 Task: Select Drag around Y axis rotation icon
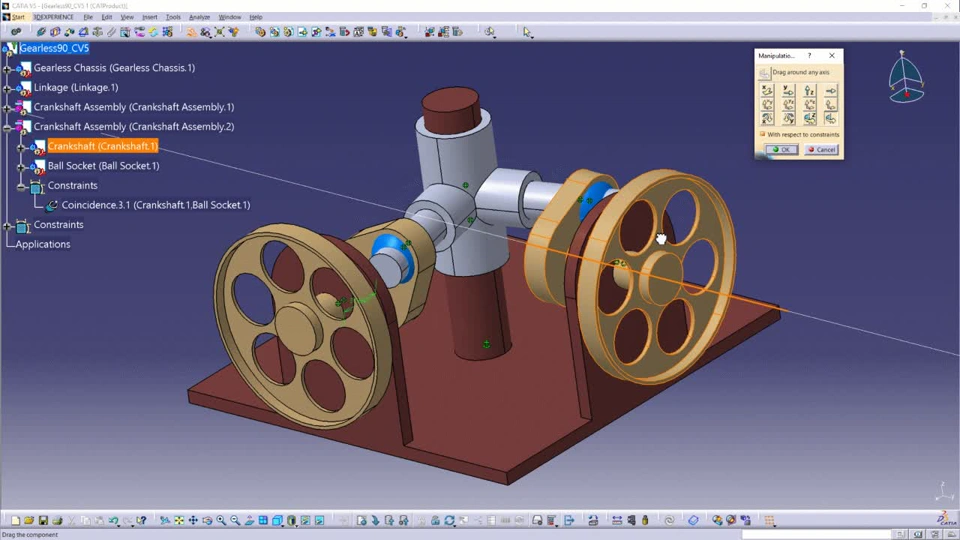click(x=789, y=119)
